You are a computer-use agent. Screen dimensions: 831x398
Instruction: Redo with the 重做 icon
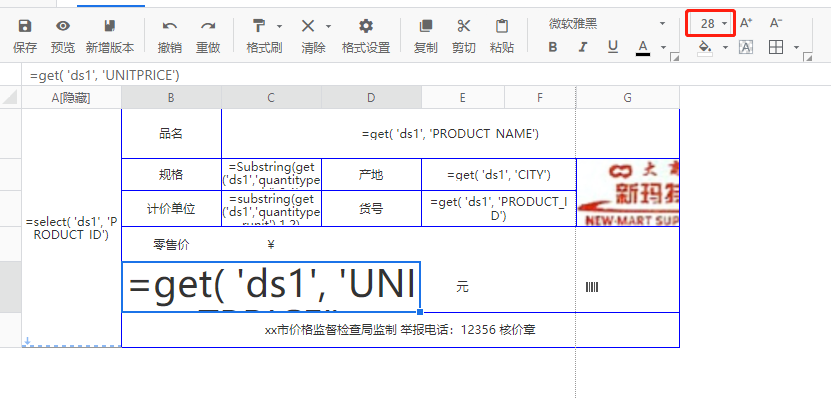[208, 25]
